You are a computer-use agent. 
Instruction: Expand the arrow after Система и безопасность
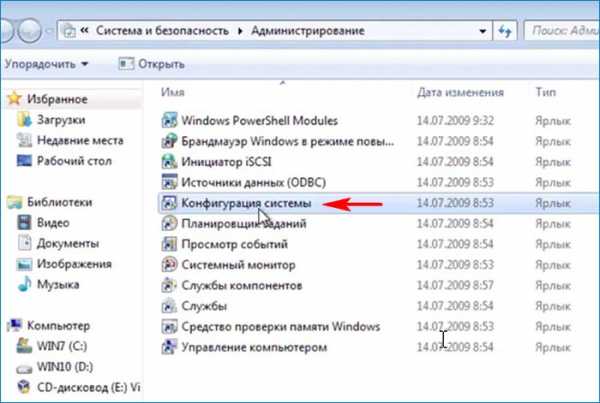click(240, 31)
